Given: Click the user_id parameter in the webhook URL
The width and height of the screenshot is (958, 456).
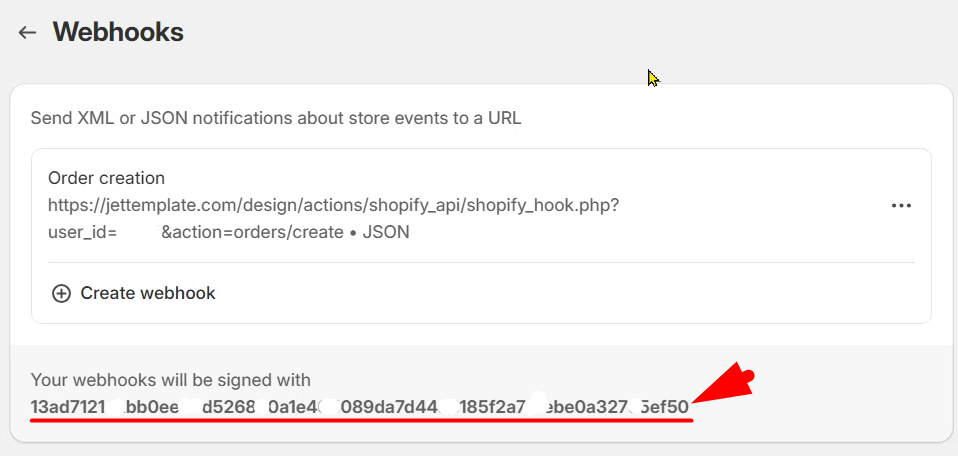Looking at the screenshot, I should pos(82,232).
